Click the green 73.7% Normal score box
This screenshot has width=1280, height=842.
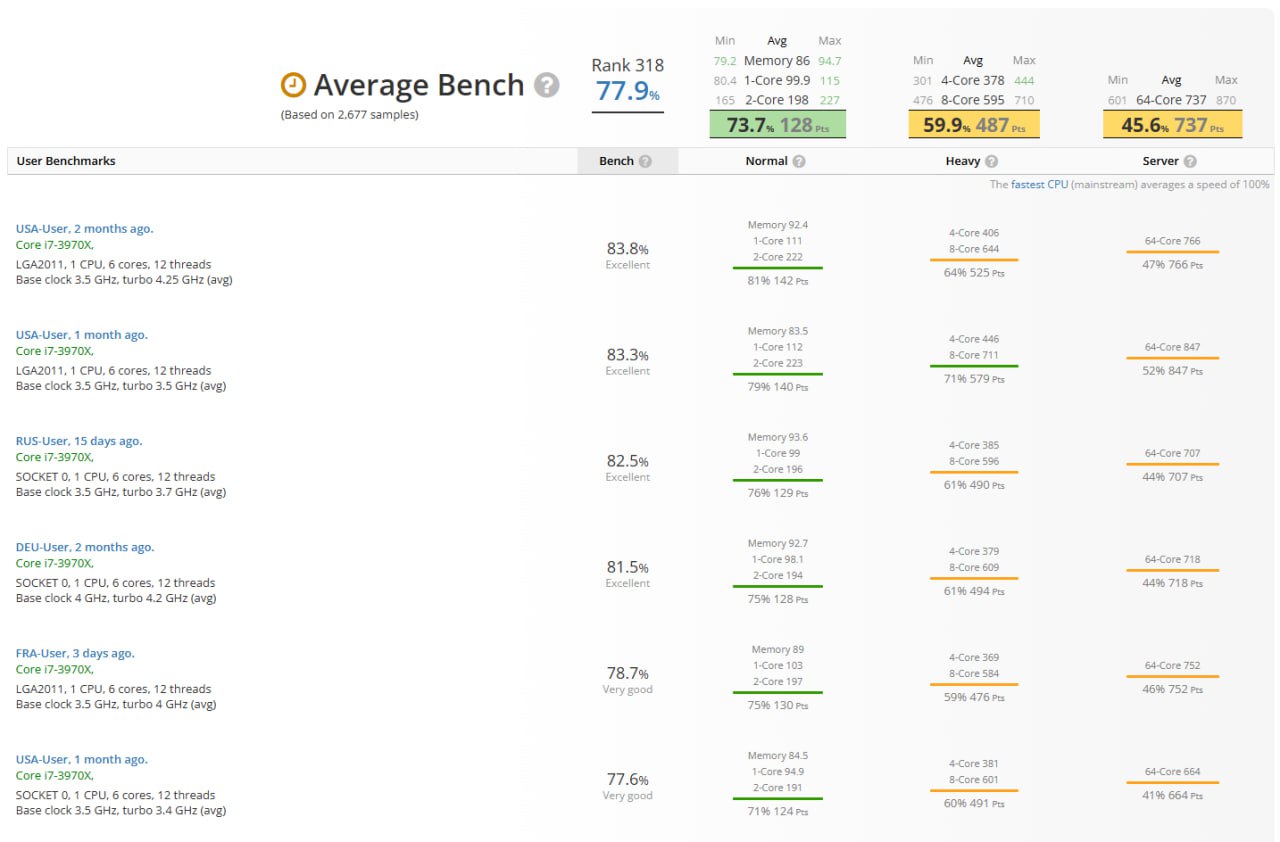click(x=777, y=125)
